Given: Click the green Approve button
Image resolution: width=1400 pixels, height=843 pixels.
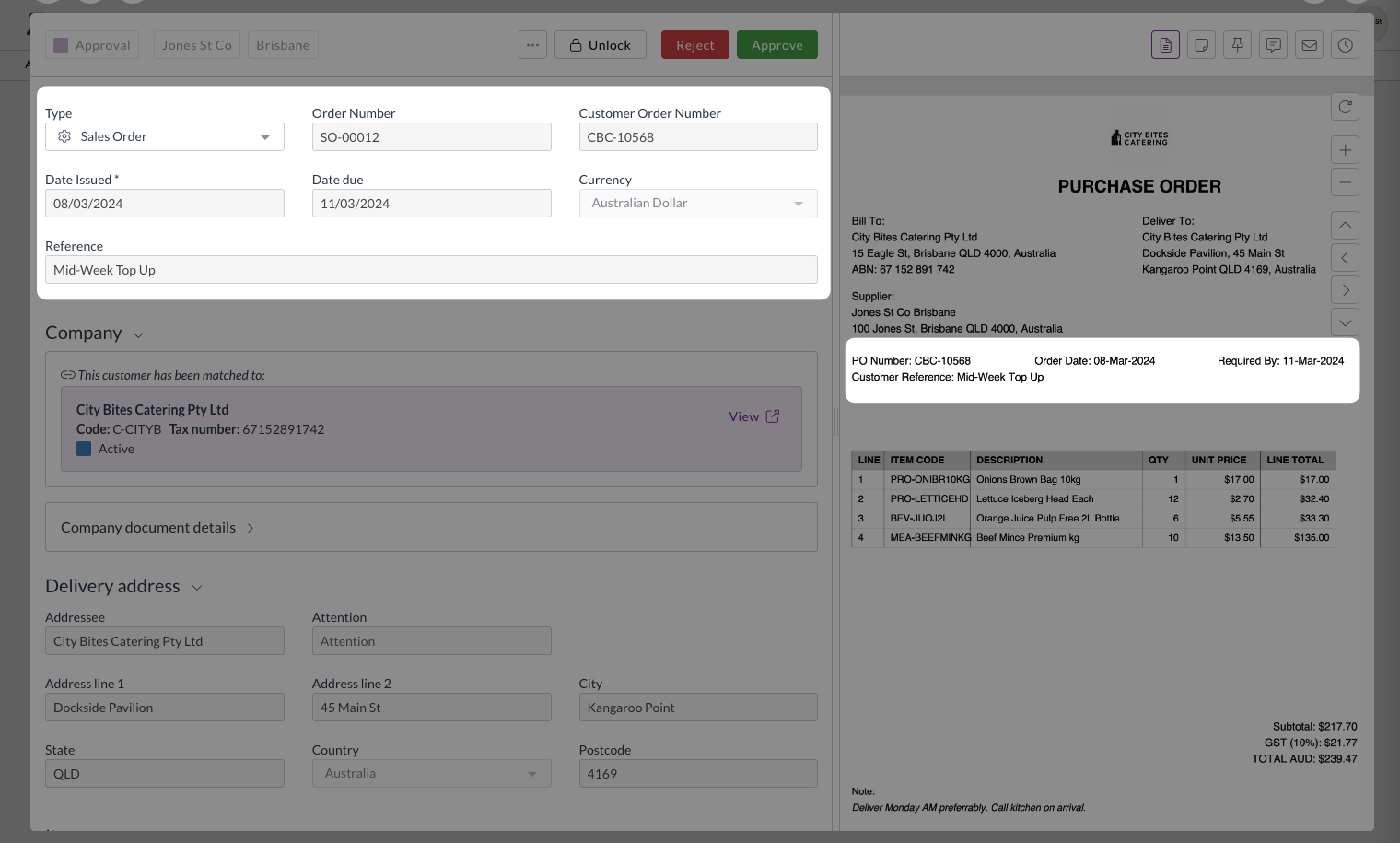Looking at the screenshot, I should pyautogui.click(x=777, y=45).
